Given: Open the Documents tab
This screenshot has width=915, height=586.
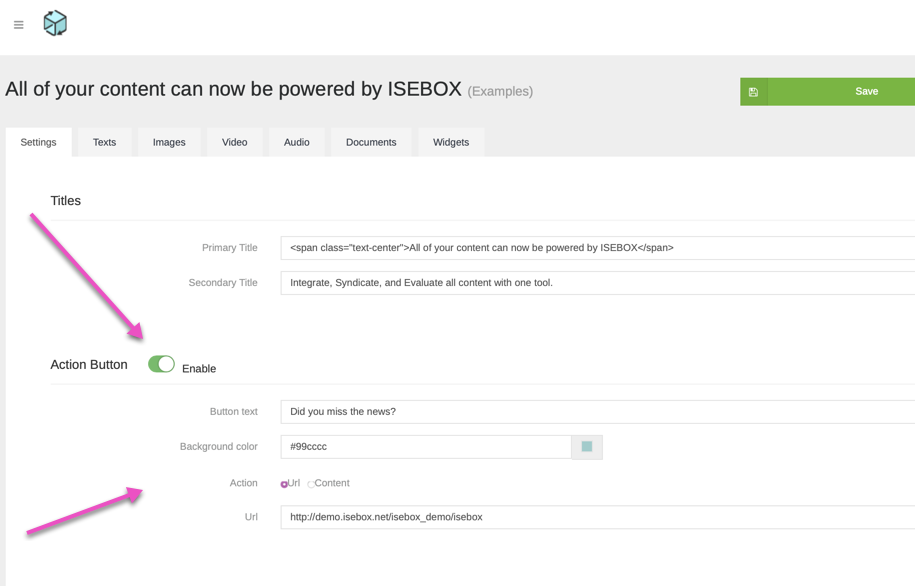Looking at the screenshot, I should coord(371,142).
